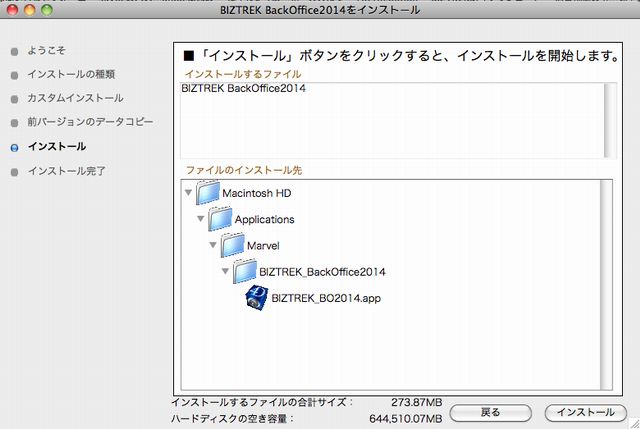The width and height of the screenshot is (640, 429).
Task: Click the Applications folder icon
Action: pos(220,219)
